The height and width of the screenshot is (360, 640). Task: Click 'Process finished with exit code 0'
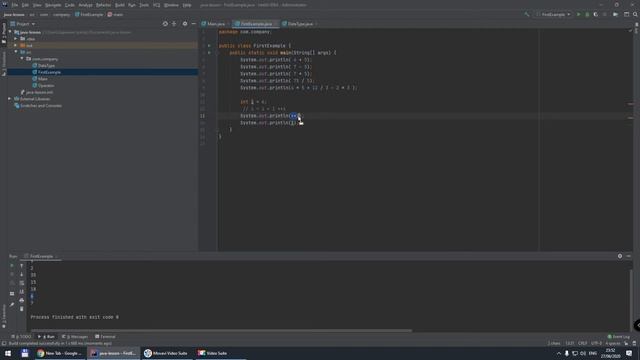tap(75, 317)
